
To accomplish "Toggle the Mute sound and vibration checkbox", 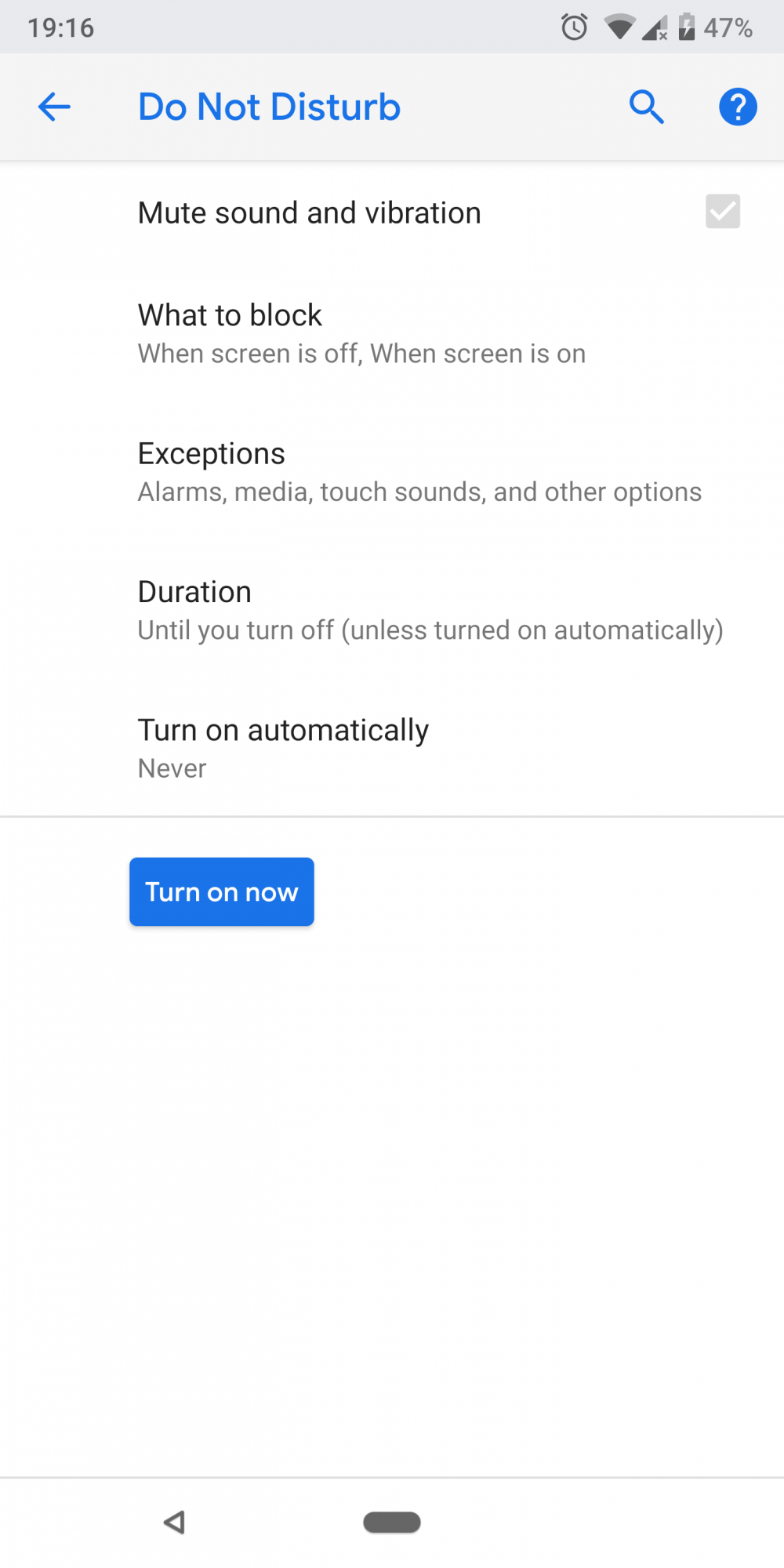I will click(x=723, y=212).
